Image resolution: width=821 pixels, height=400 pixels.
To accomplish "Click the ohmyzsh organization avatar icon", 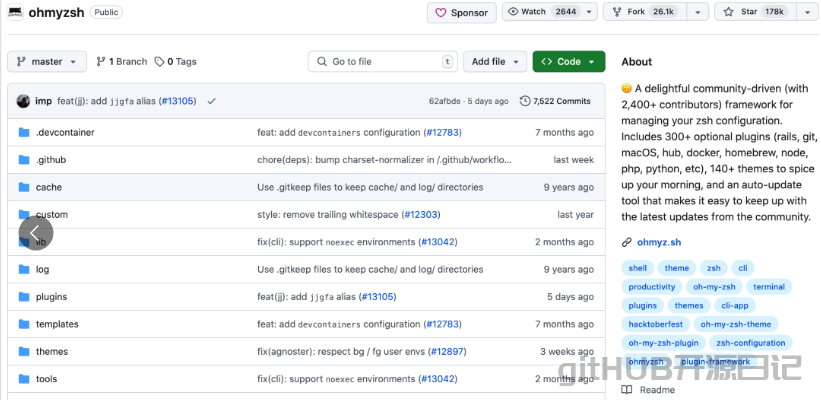I will click(15, 13).
